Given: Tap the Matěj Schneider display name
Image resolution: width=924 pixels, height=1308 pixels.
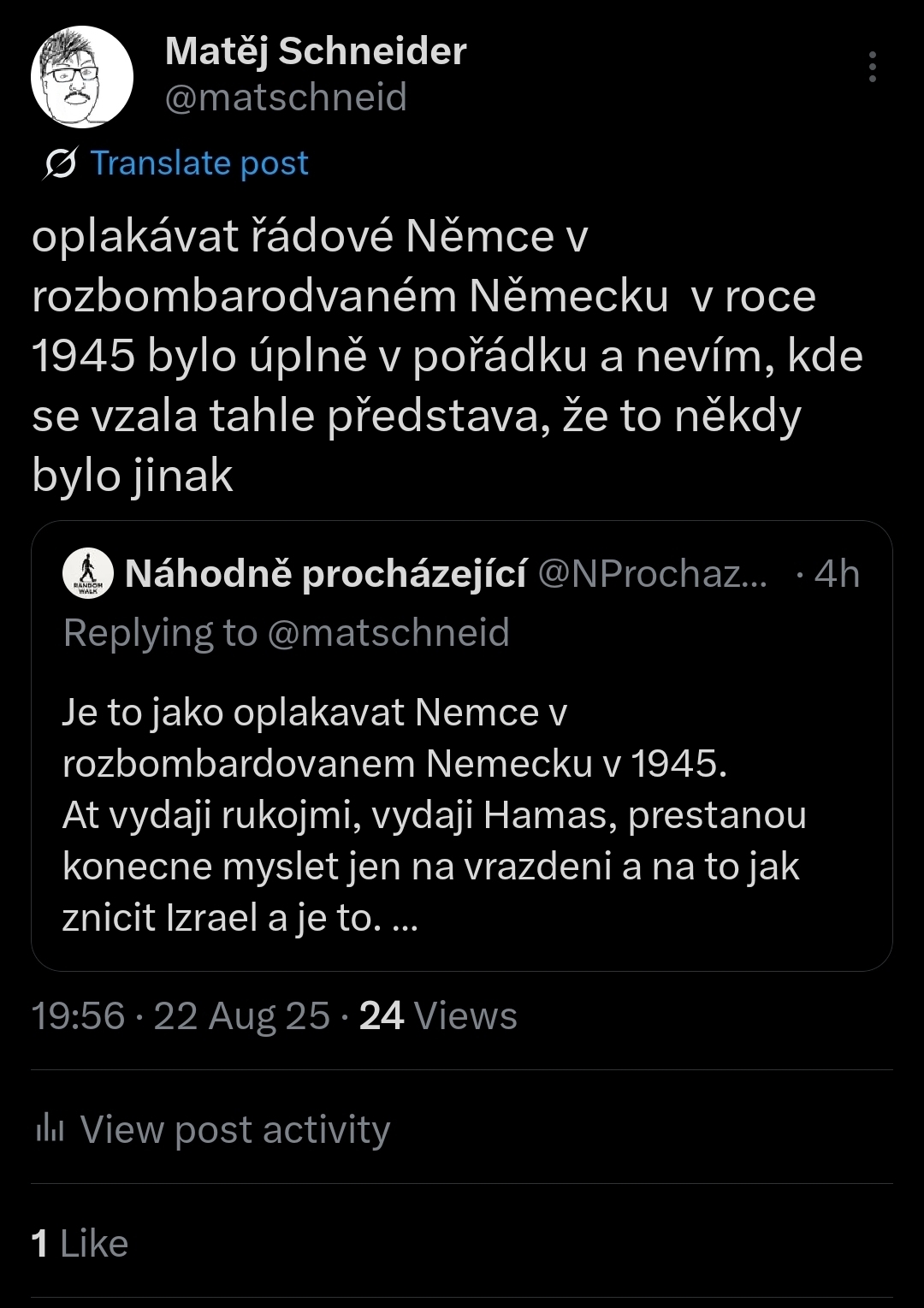Looking at the screenshot, I should [x=316, y=51].
